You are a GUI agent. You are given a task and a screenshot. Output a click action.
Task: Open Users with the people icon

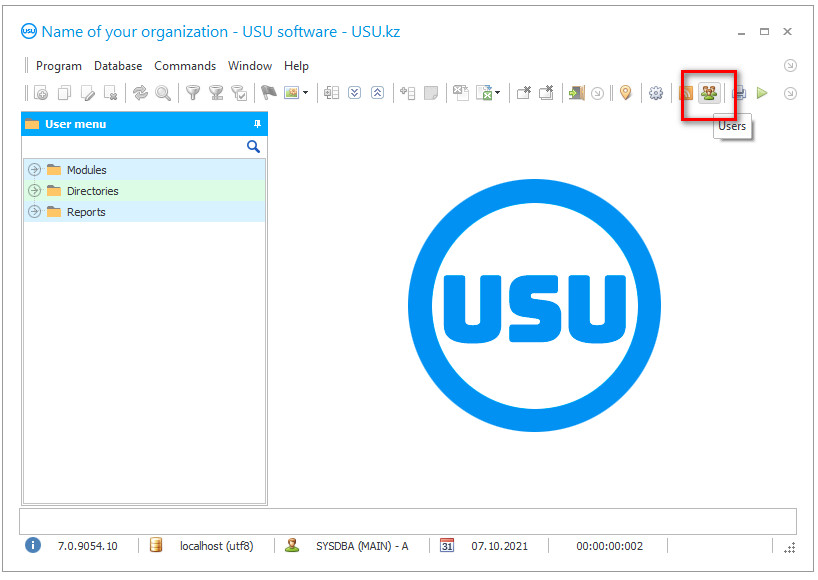coord(709,93)
